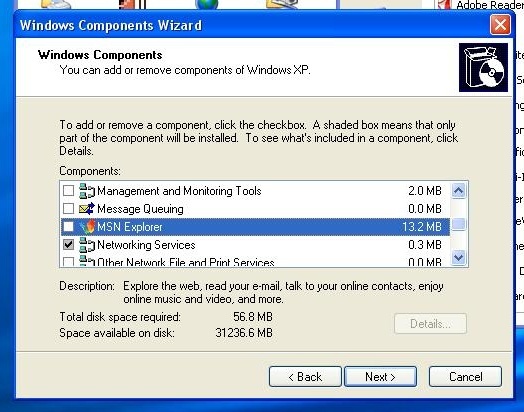This screenshot has width=524, height=412.
Task: Click the MSN Explorer butterfly icon
Action: coord(87,227)
